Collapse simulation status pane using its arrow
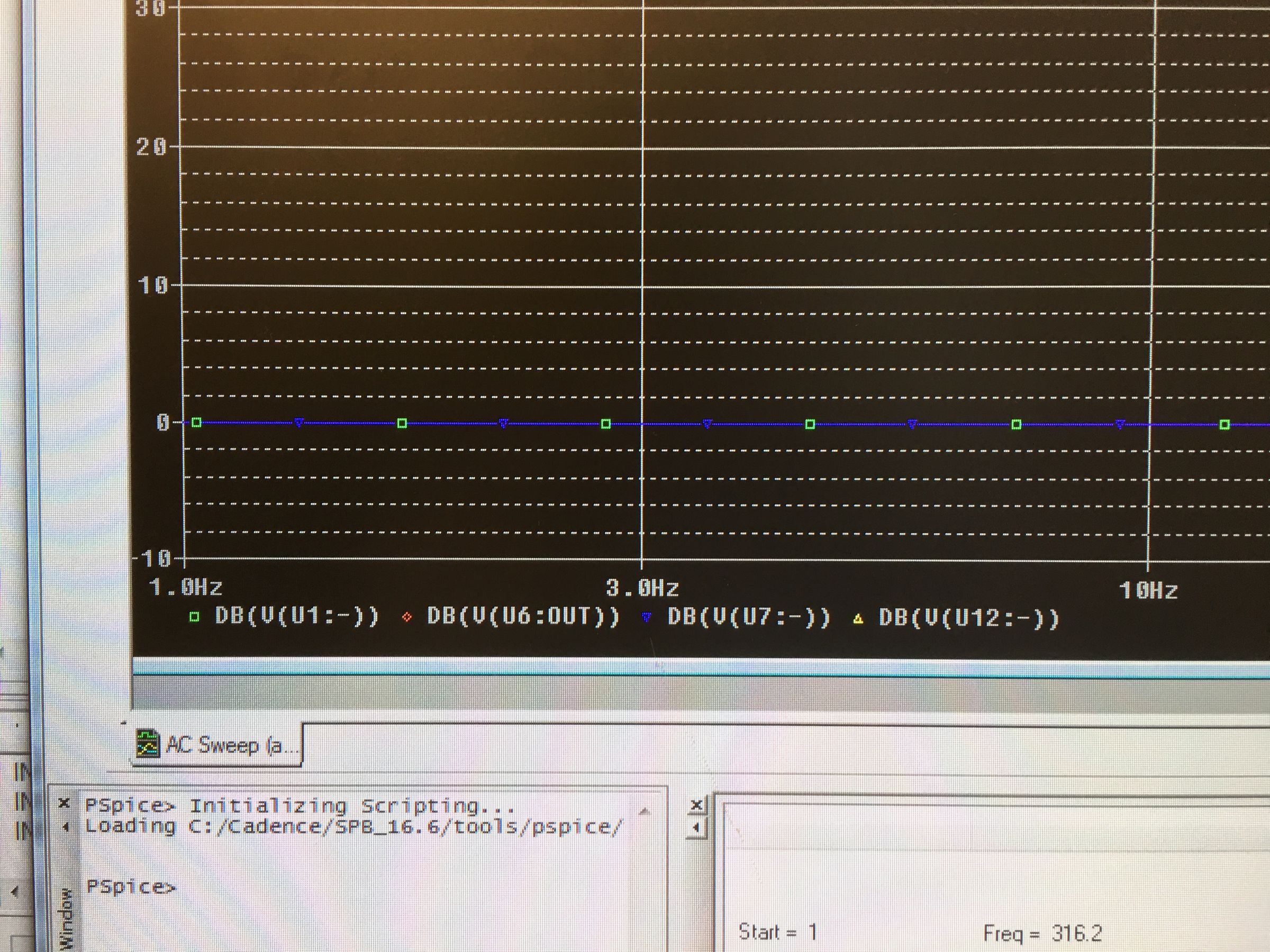Screen dimensions: 1270x952 tap(696, 828)
